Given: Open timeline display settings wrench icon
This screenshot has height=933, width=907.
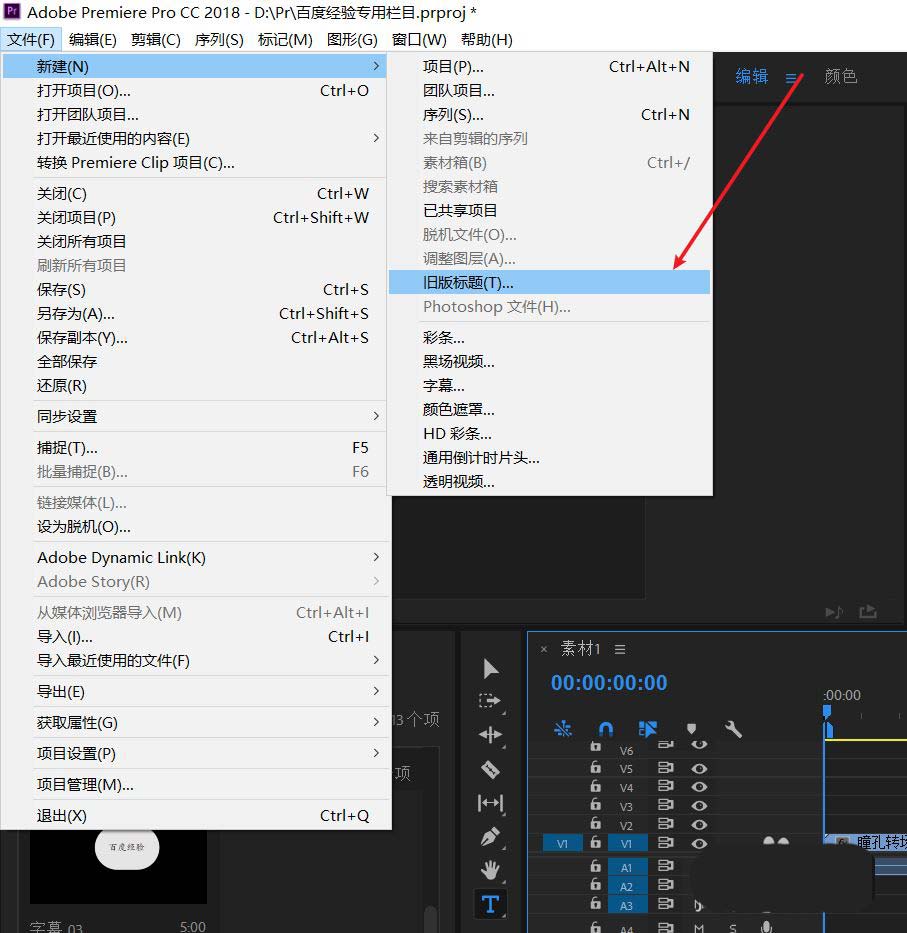Looking at the screenshot, I should pyautogui.click(x=735, y=730).
